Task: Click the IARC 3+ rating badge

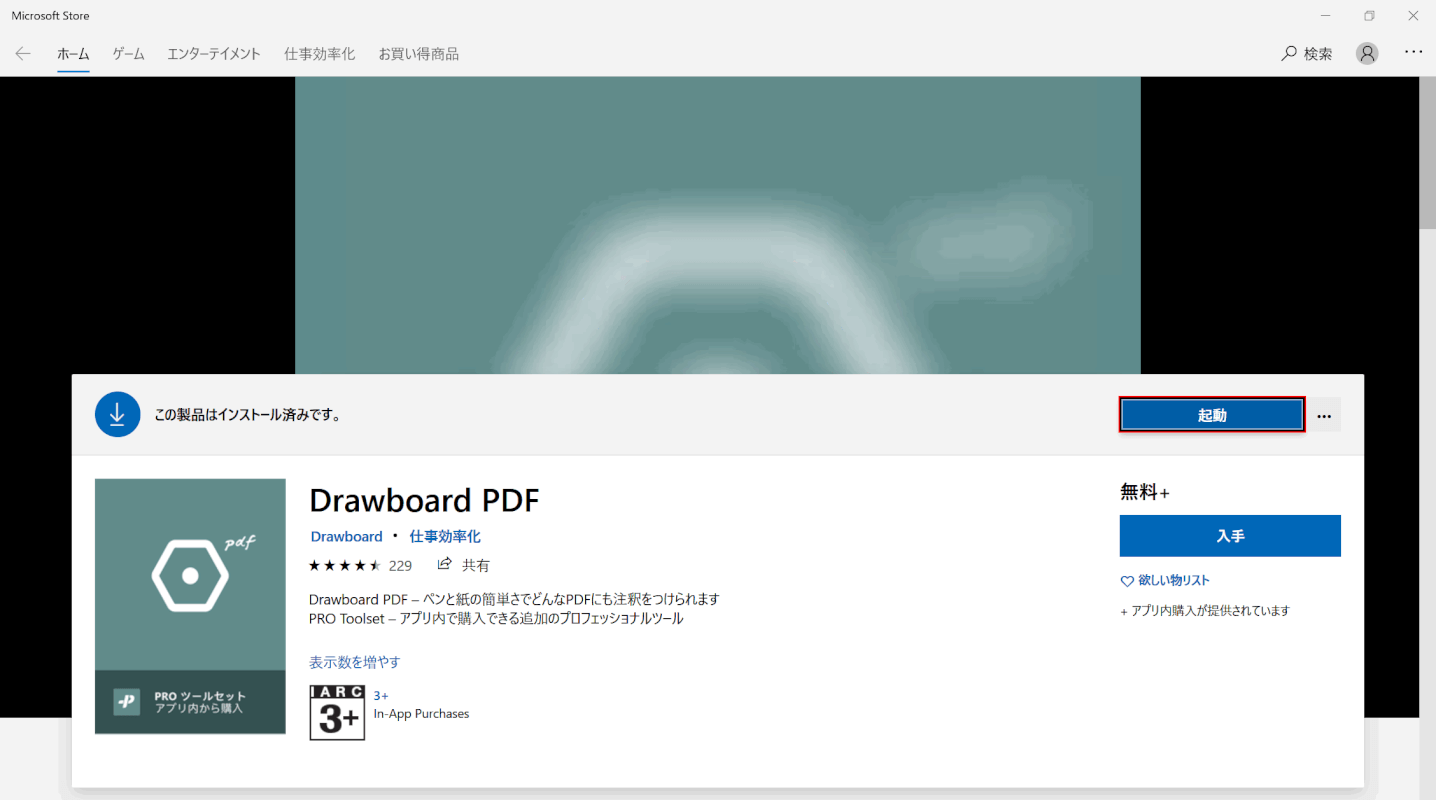Action: tap(337, 712)
